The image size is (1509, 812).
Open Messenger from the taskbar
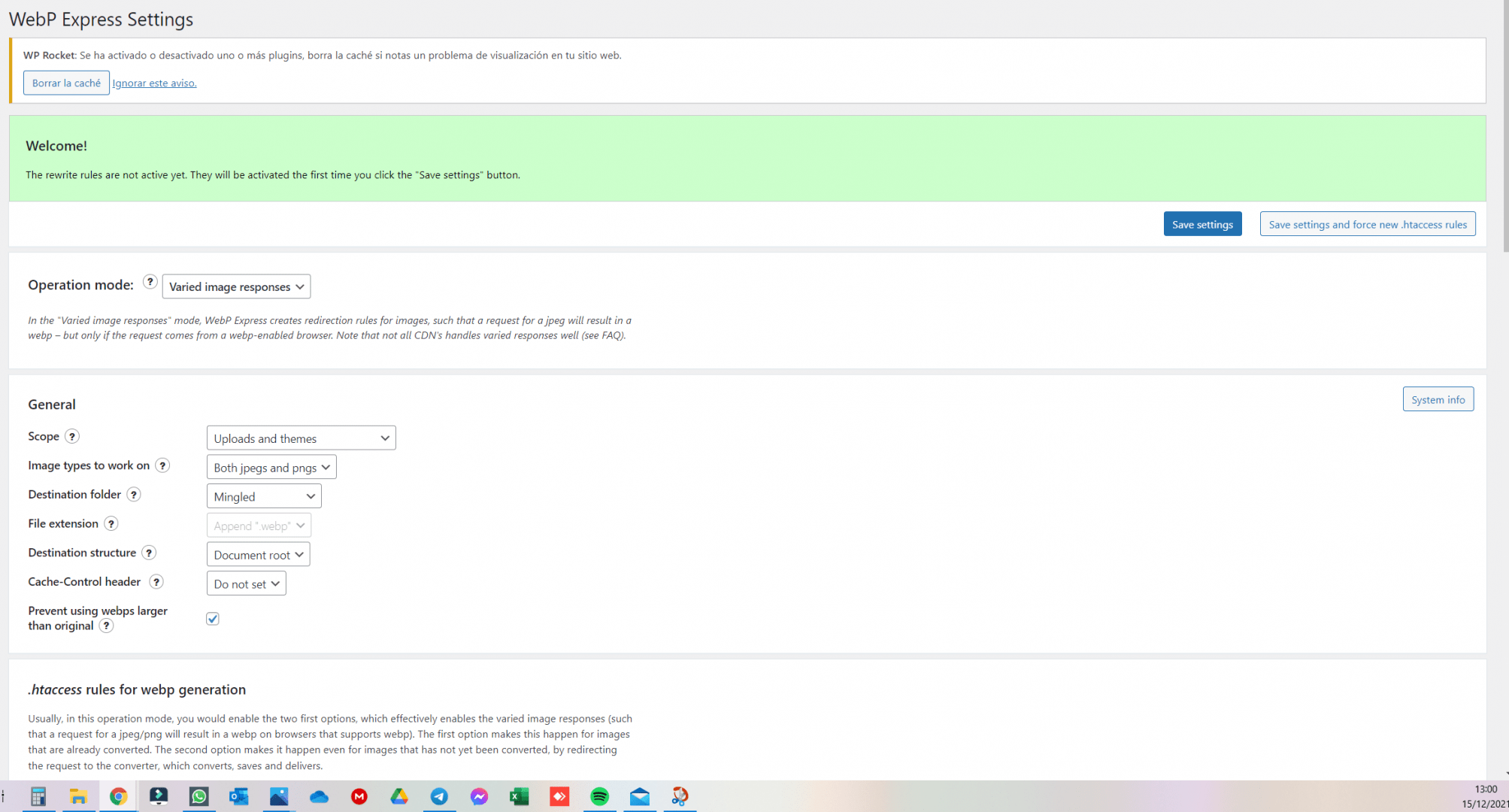point(480,796)
